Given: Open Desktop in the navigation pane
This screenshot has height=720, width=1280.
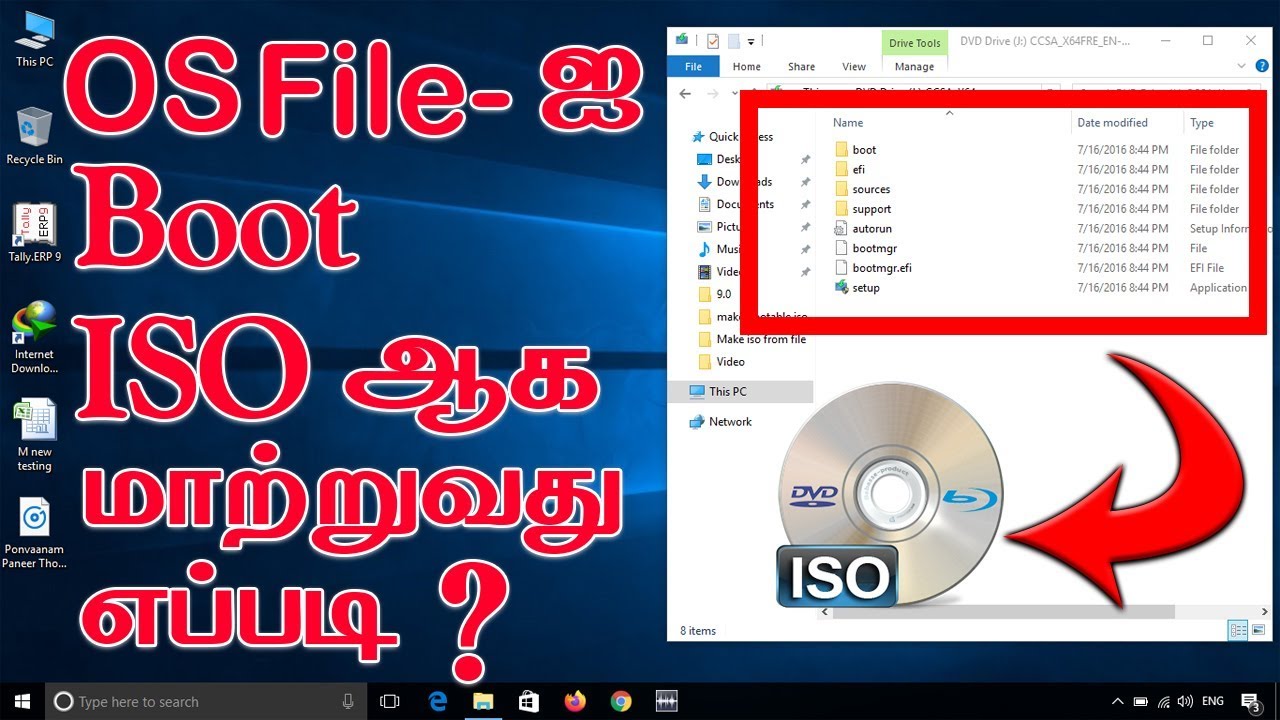Looking at the screenshot, I should pos(729,159).
